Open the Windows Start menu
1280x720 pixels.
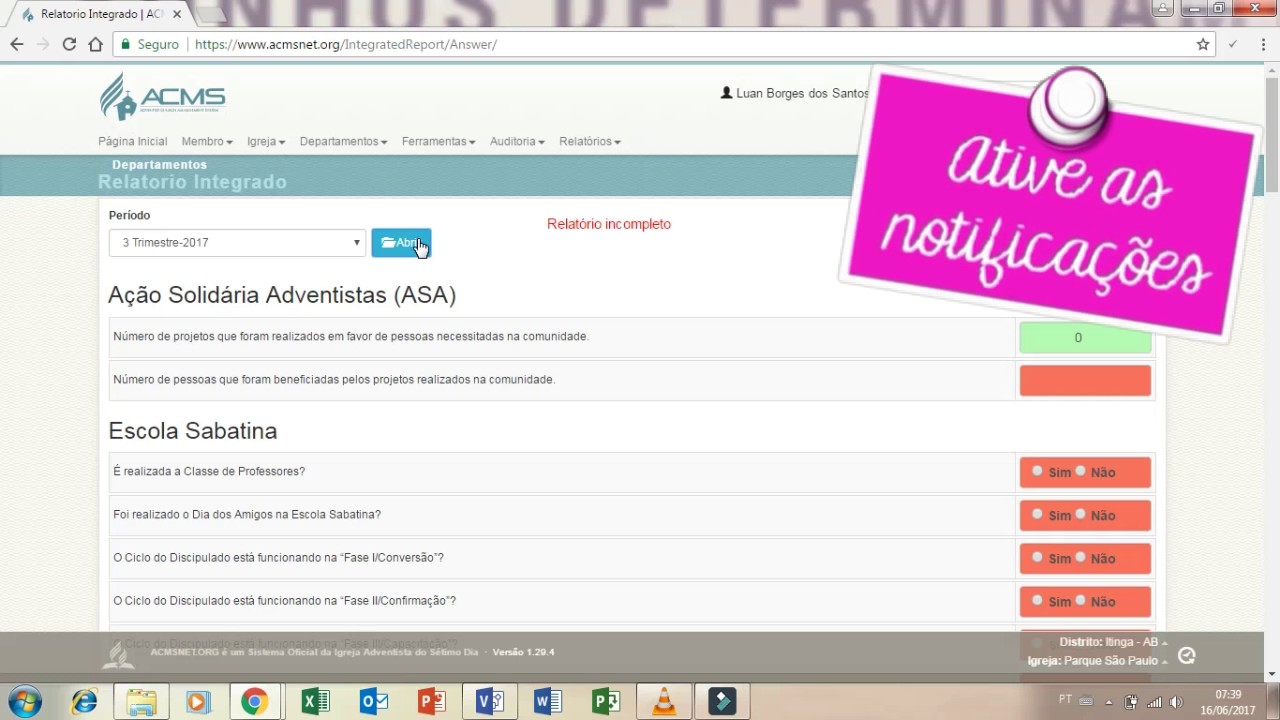coord(24,701)
